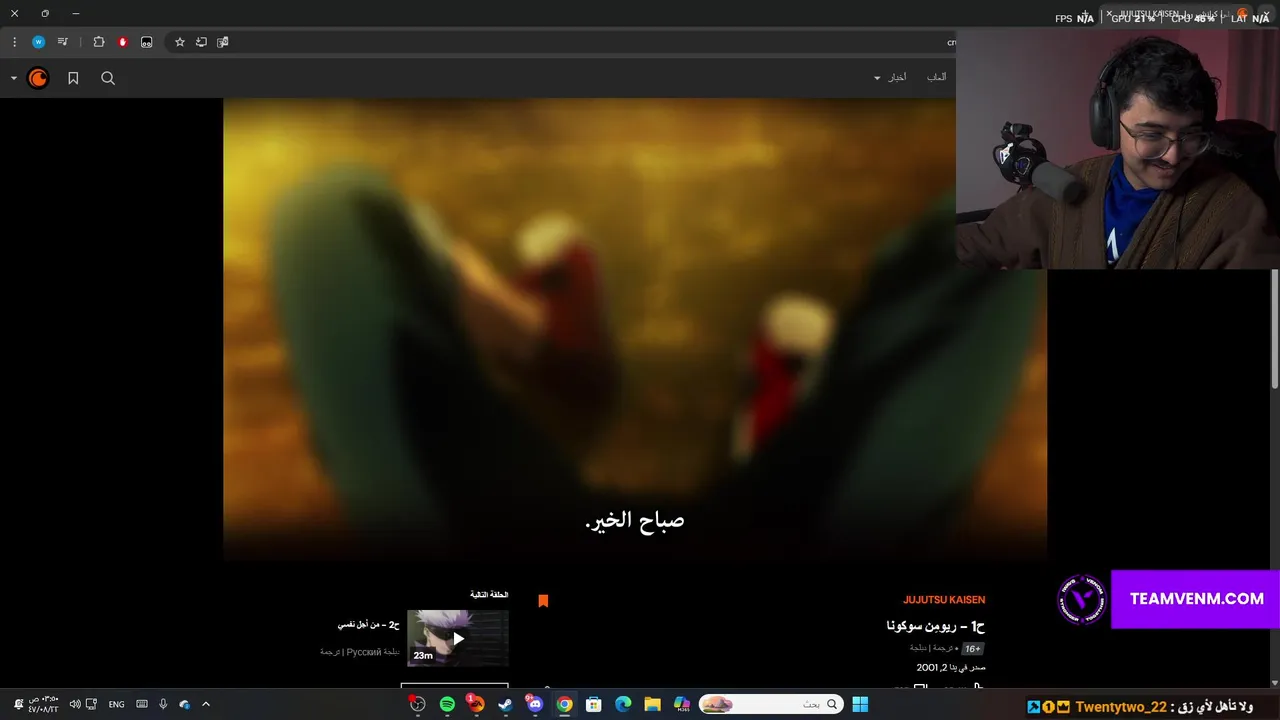Open notifications bell in tray
The width and height of the screenshot is (1280, 720).
pos(17,704)
